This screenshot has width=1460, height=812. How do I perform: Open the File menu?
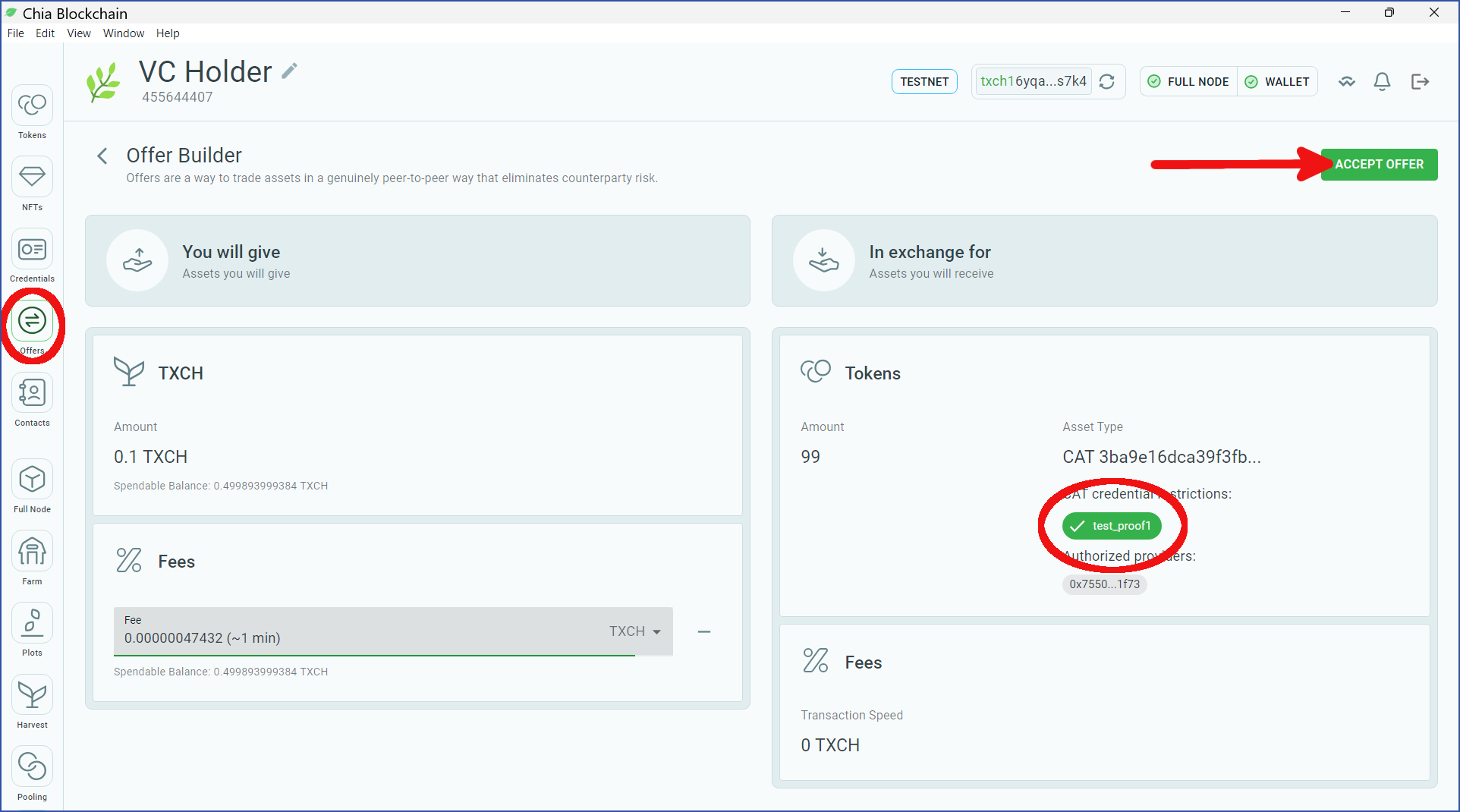(16, 33)
